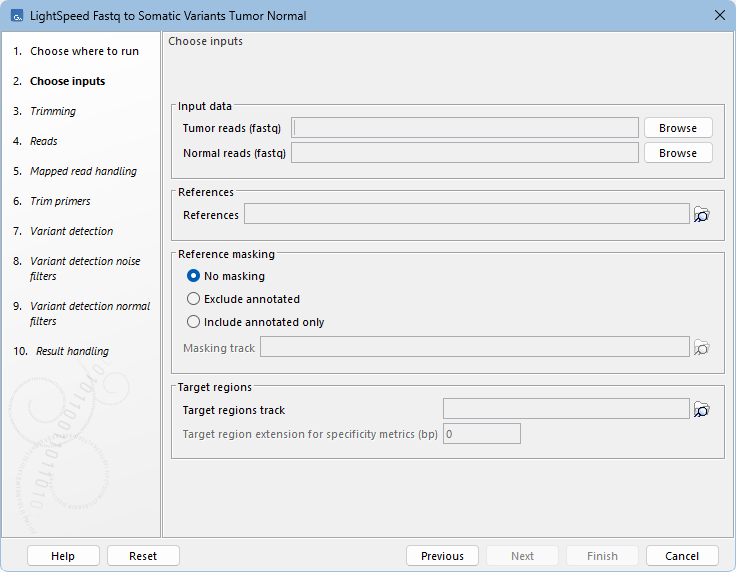Select the No masking radio option
The height and width of the screenshot is (572, 736).
click(x=193, y=276)
